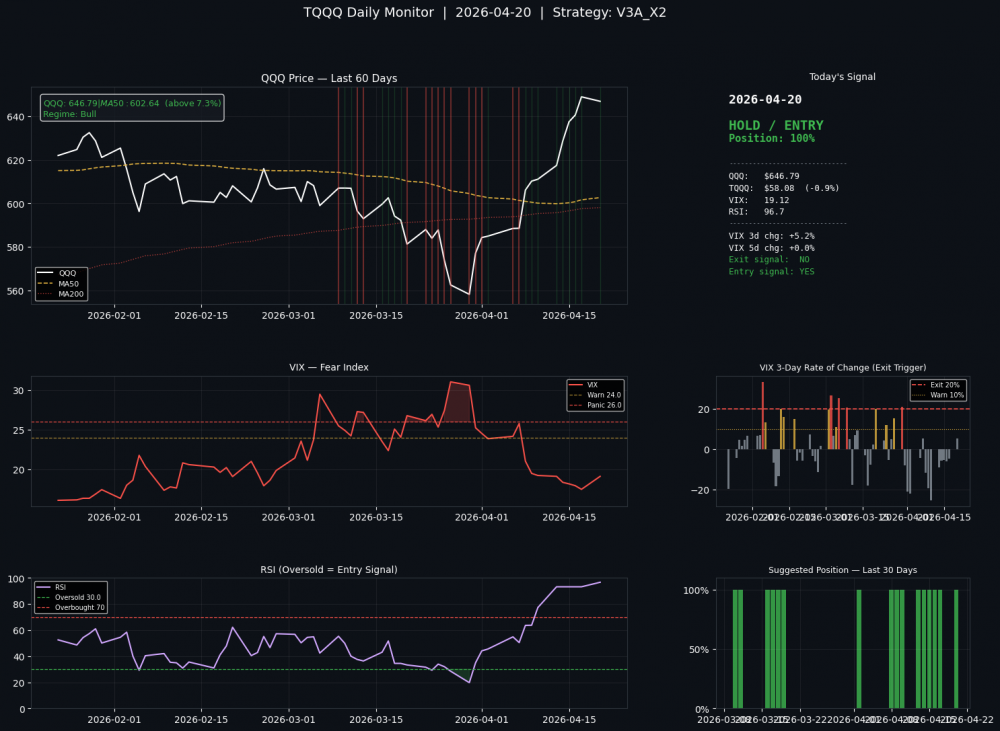Click the red VIX legend line swatch

click(576, 385)
